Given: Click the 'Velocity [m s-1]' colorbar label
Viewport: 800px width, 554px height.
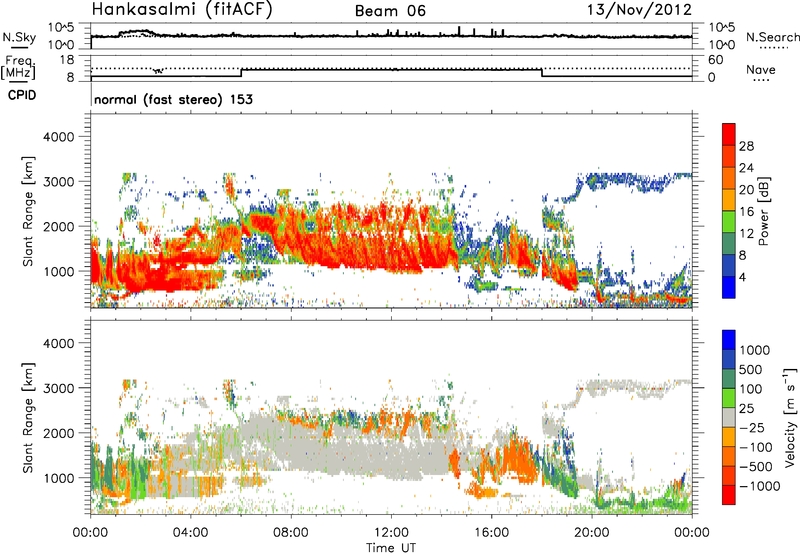Looking at the screenshot, I should (x=790, y=417).
